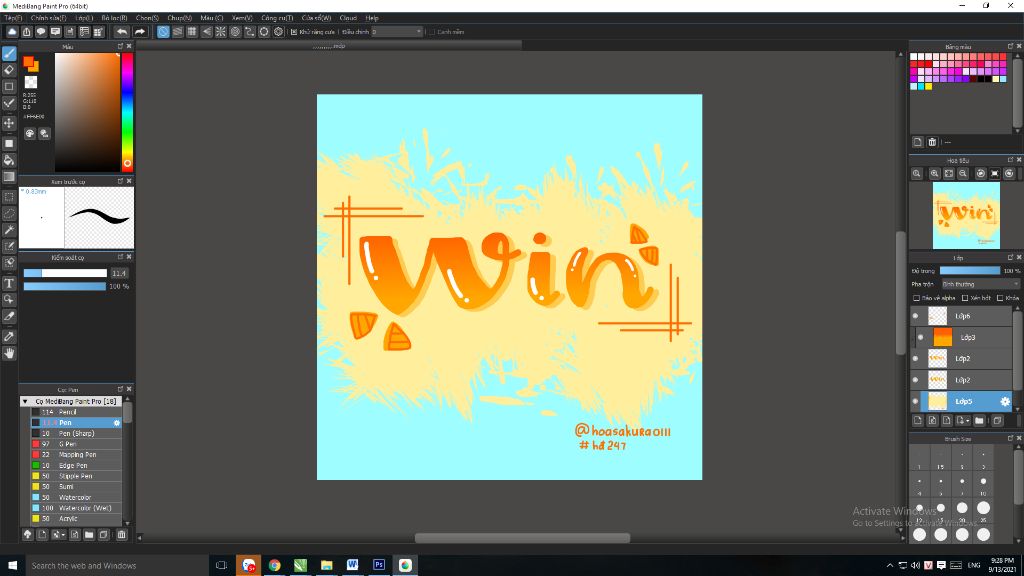The image size is (1024, 576).
Task: Click the Undo arrow in toolbar
Action: [x=122, y=31]
